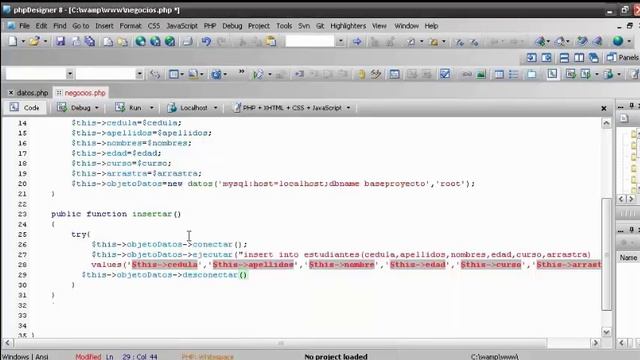The width and height of the screenshot is (640, 360).
Task: Create a new file with the blank page icon
Action: click(13, 41)
